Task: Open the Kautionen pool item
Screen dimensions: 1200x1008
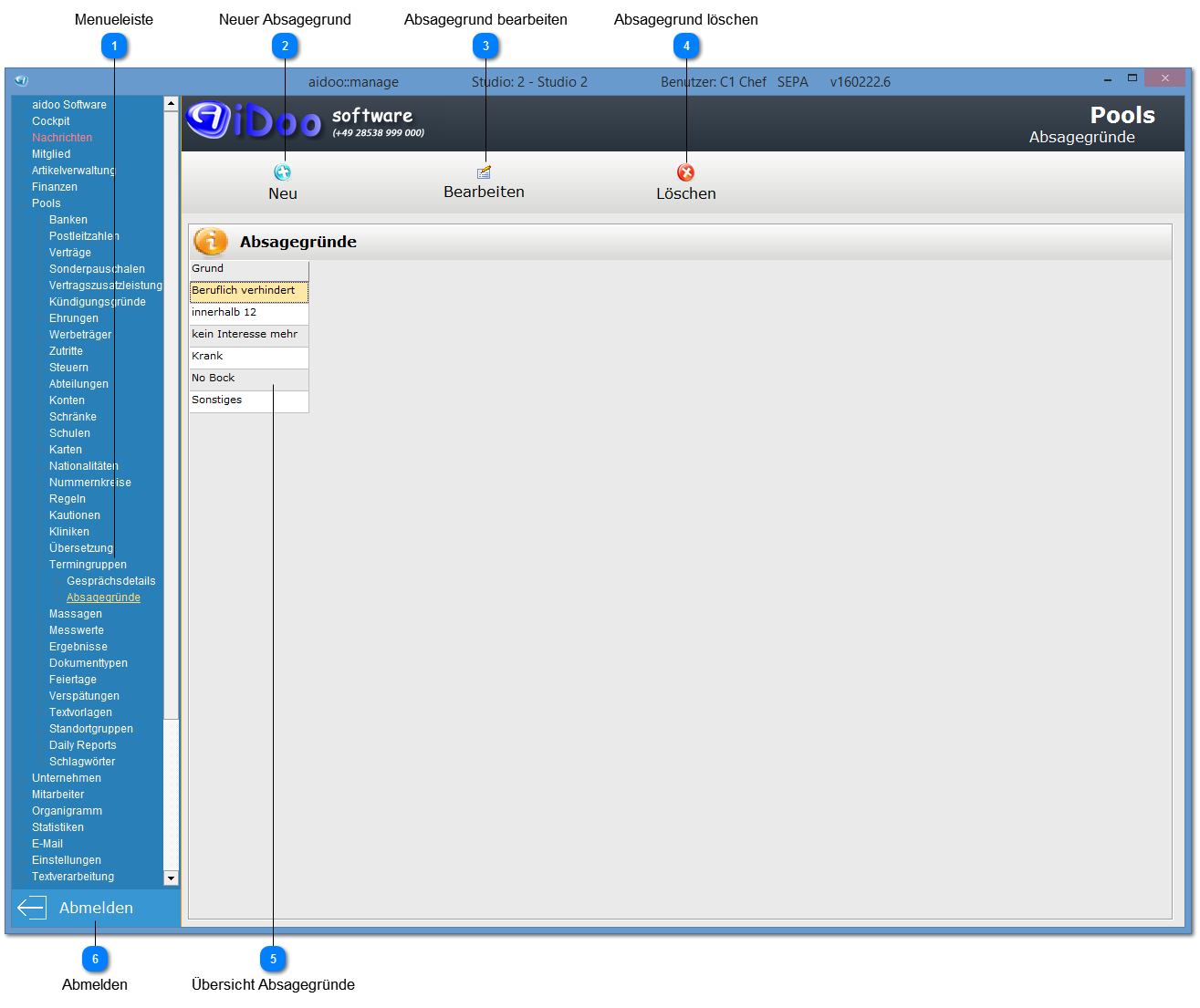Action: tap(75, 515)
